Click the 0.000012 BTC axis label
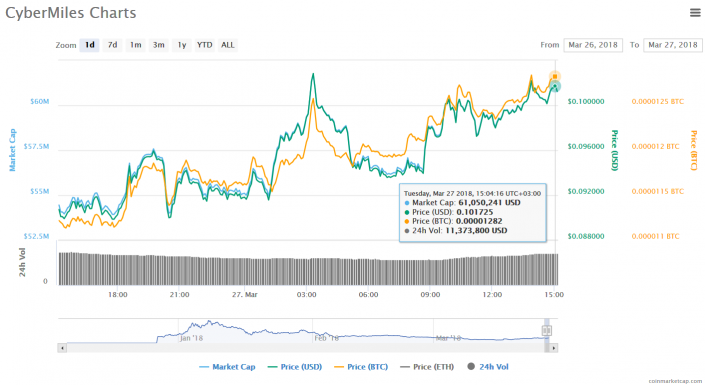This screenshot has height=385, width=705. (x=656, y=147)
